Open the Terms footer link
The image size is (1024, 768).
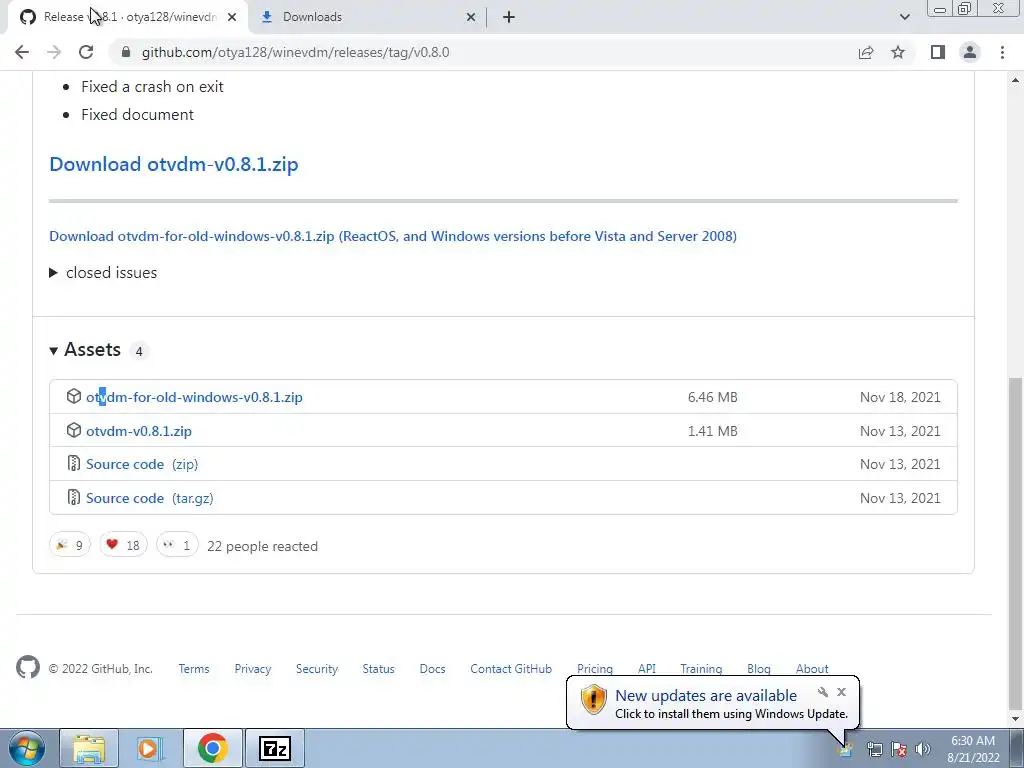(194, 669)
